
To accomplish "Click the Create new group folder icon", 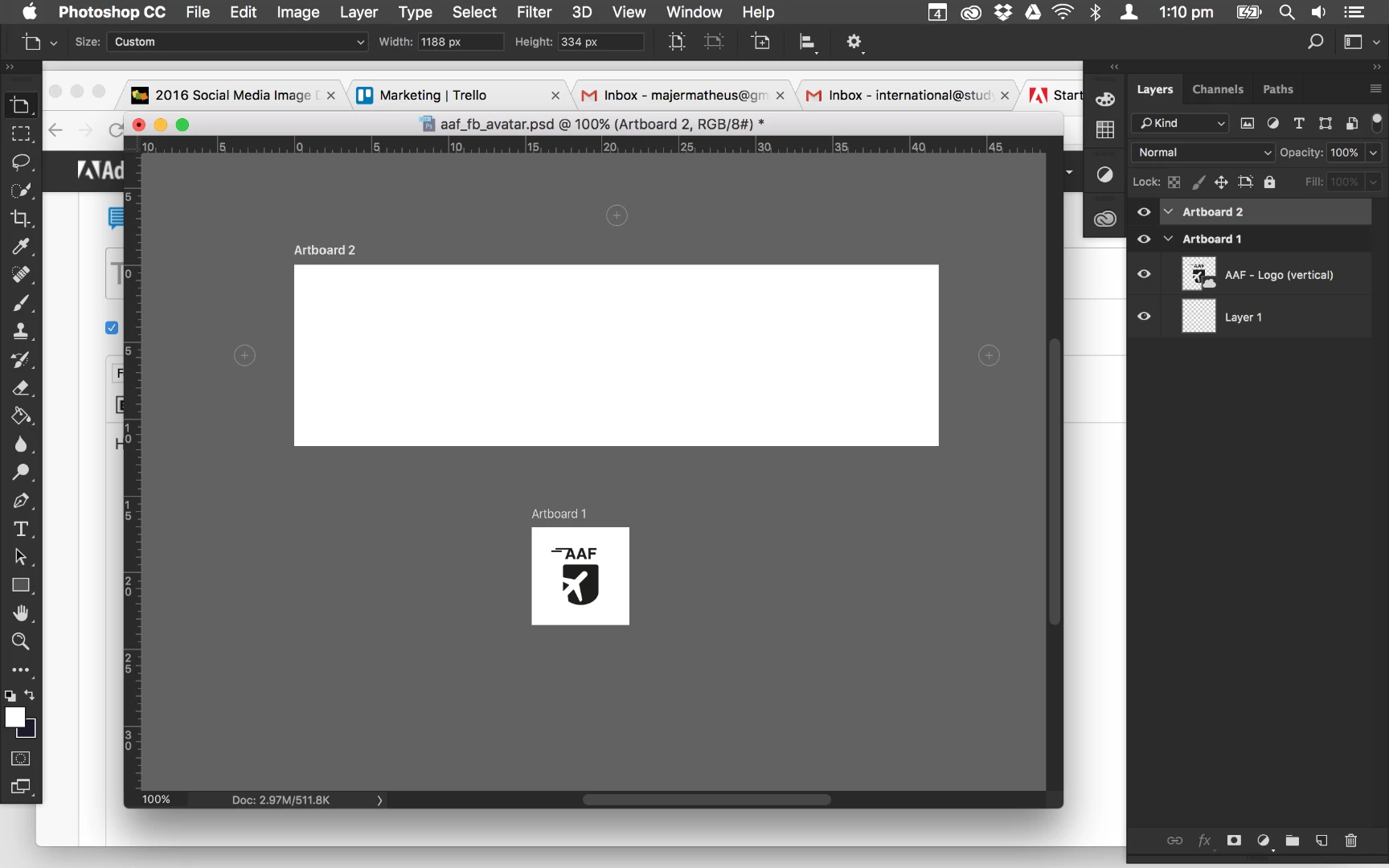I will point(1293,841).
